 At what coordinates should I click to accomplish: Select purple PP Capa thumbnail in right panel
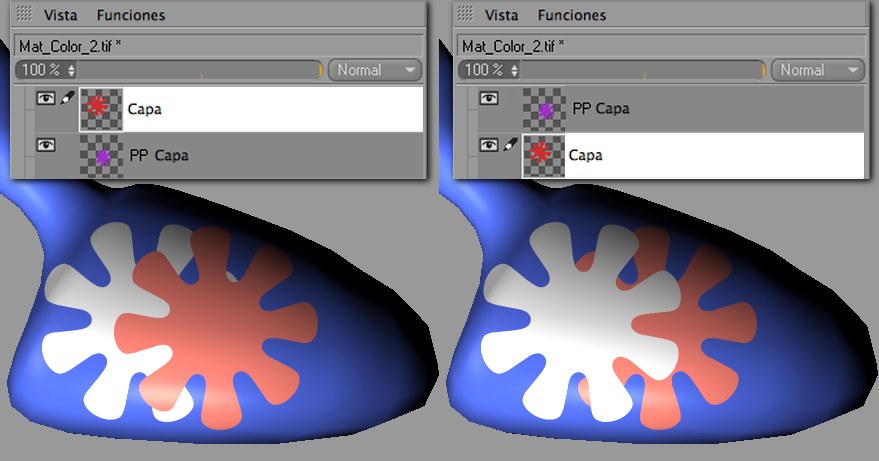[545, 108]
